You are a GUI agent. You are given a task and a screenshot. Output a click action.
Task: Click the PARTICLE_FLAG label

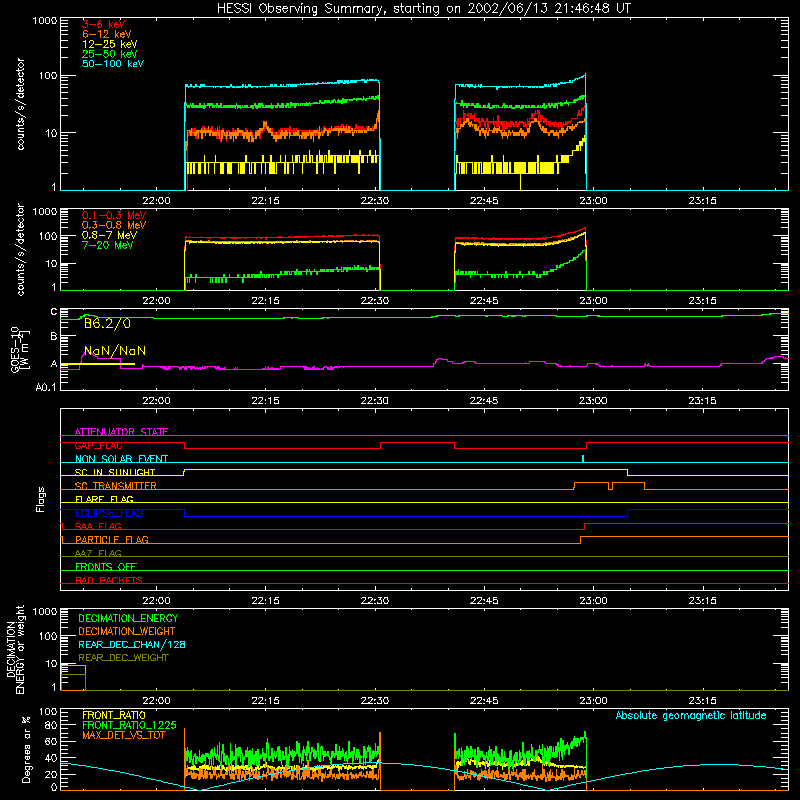pos(112,539)
